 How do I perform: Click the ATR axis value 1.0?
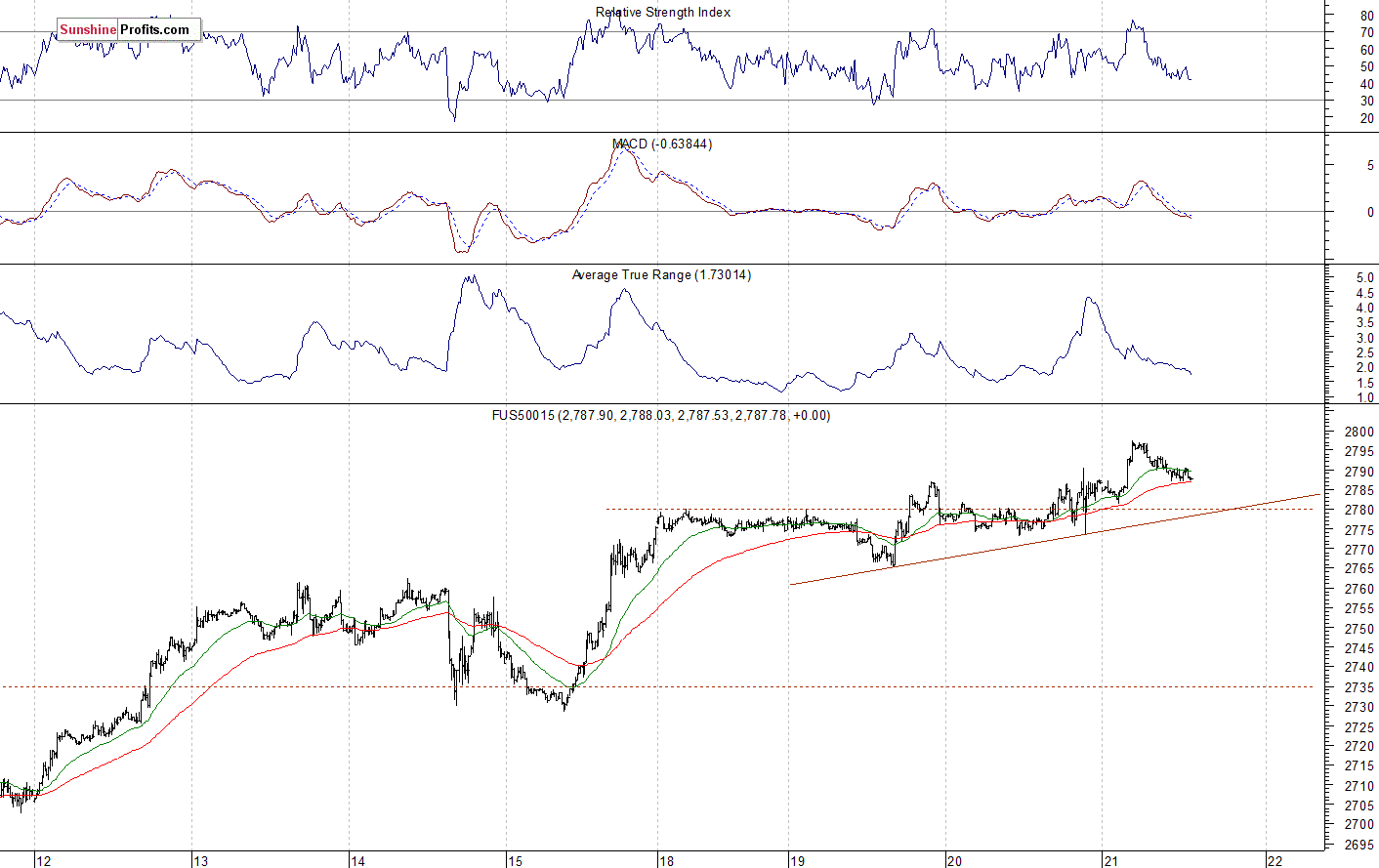(1364, 398)
